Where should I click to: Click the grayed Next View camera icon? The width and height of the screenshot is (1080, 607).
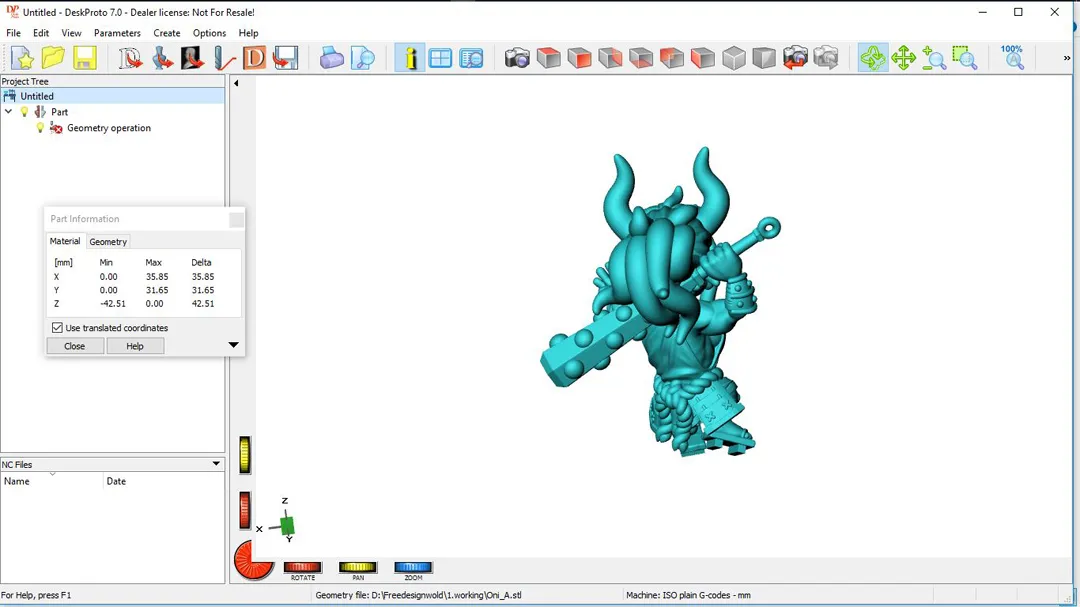[826, 58]
